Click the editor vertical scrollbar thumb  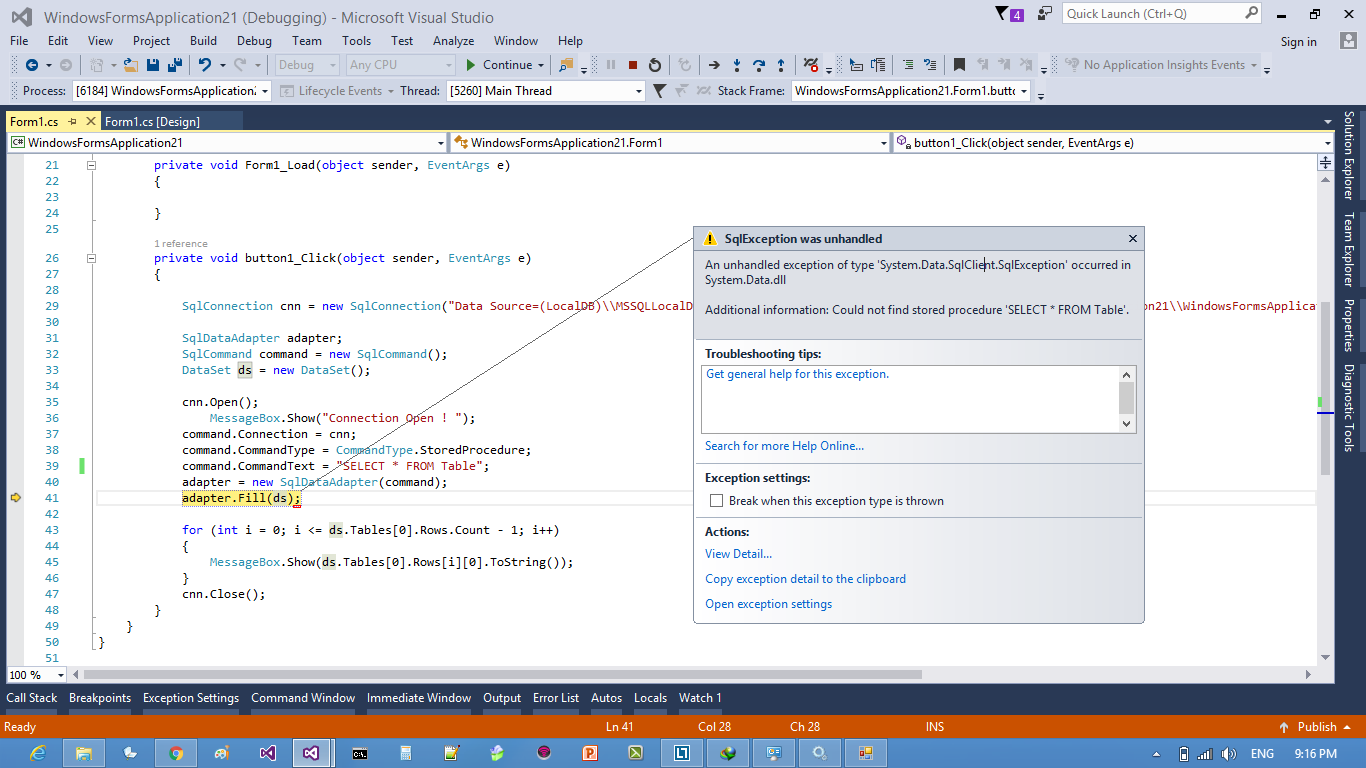click(1326, 388)
